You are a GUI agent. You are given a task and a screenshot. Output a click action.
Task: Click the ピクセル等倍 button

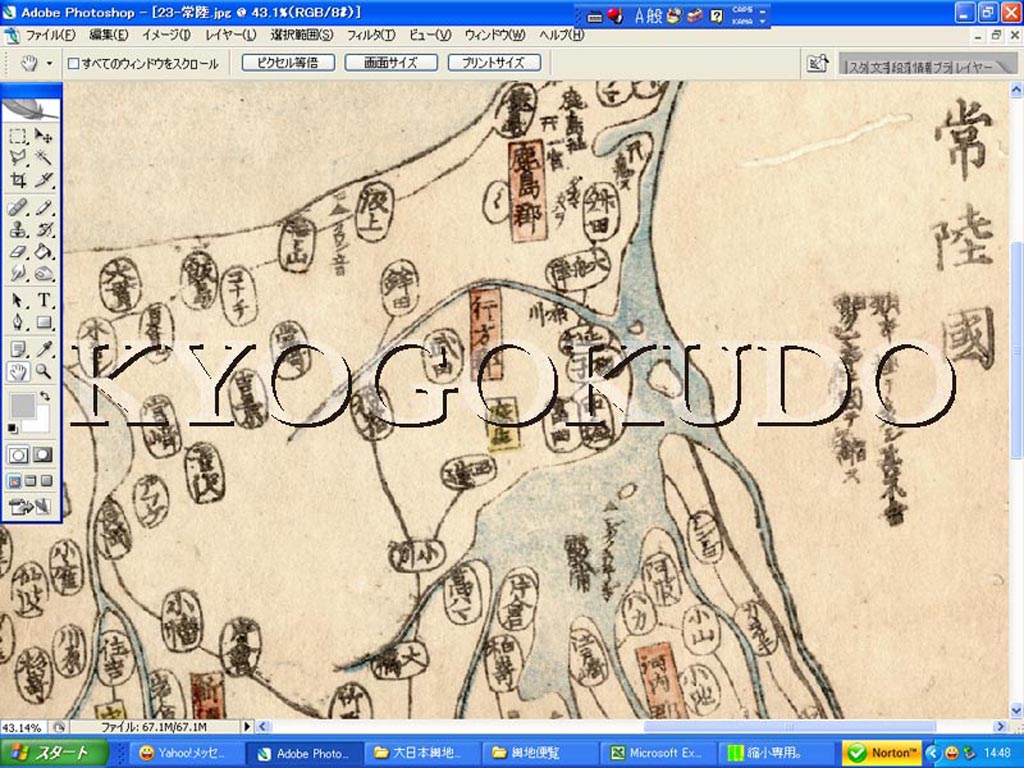click(x=288, y=63)
